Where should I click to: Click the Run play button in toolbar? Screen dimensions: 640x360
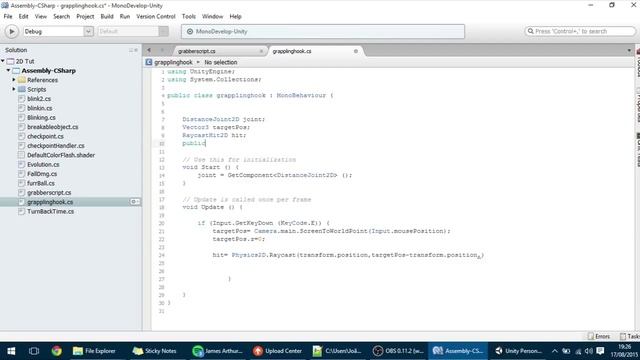point(12,31)
